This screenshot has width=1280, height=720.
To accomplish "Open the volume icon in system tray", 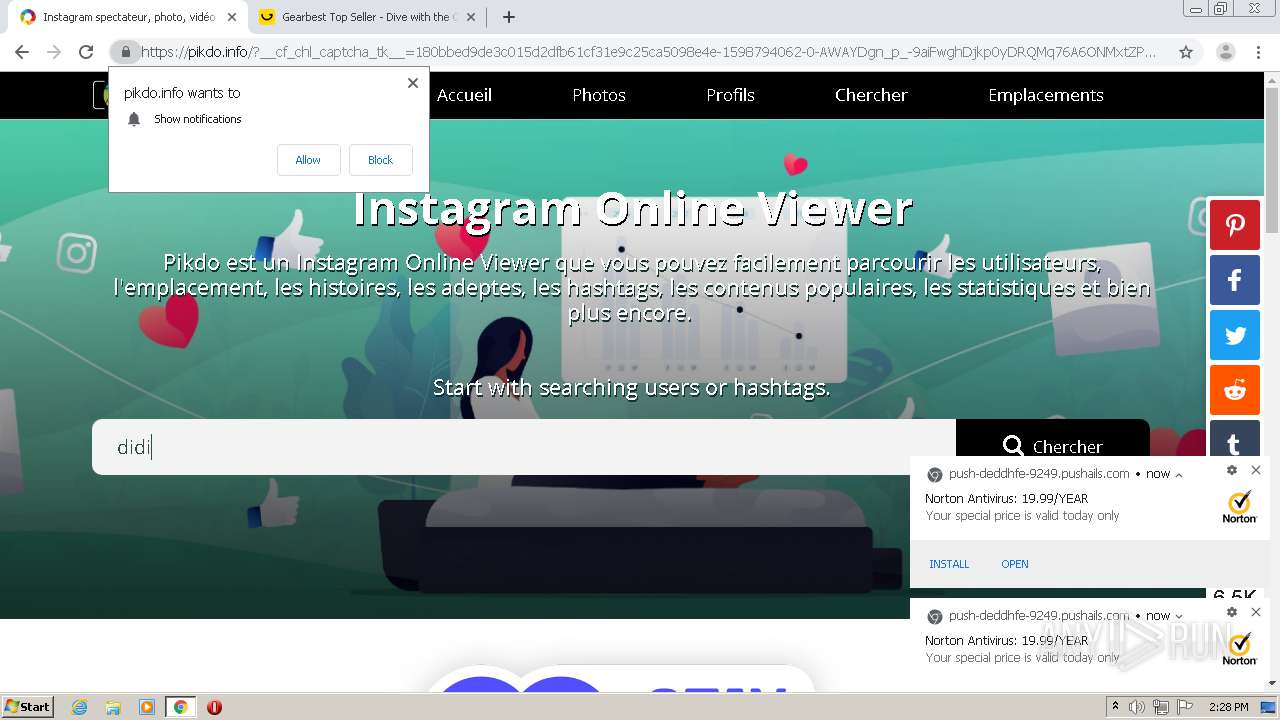I will coord(1137,707).
